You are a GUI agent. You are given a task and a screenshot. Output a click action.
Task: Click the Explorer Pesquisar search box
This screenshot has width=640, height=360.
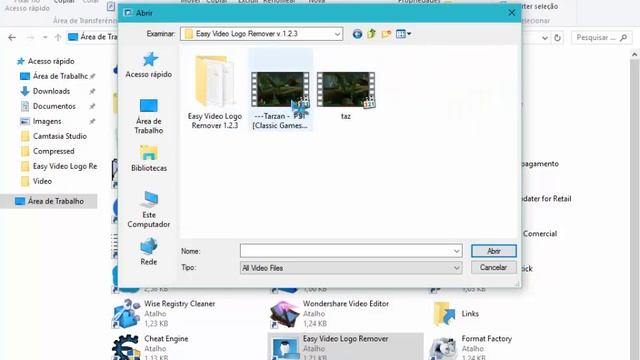pos(601,38)
